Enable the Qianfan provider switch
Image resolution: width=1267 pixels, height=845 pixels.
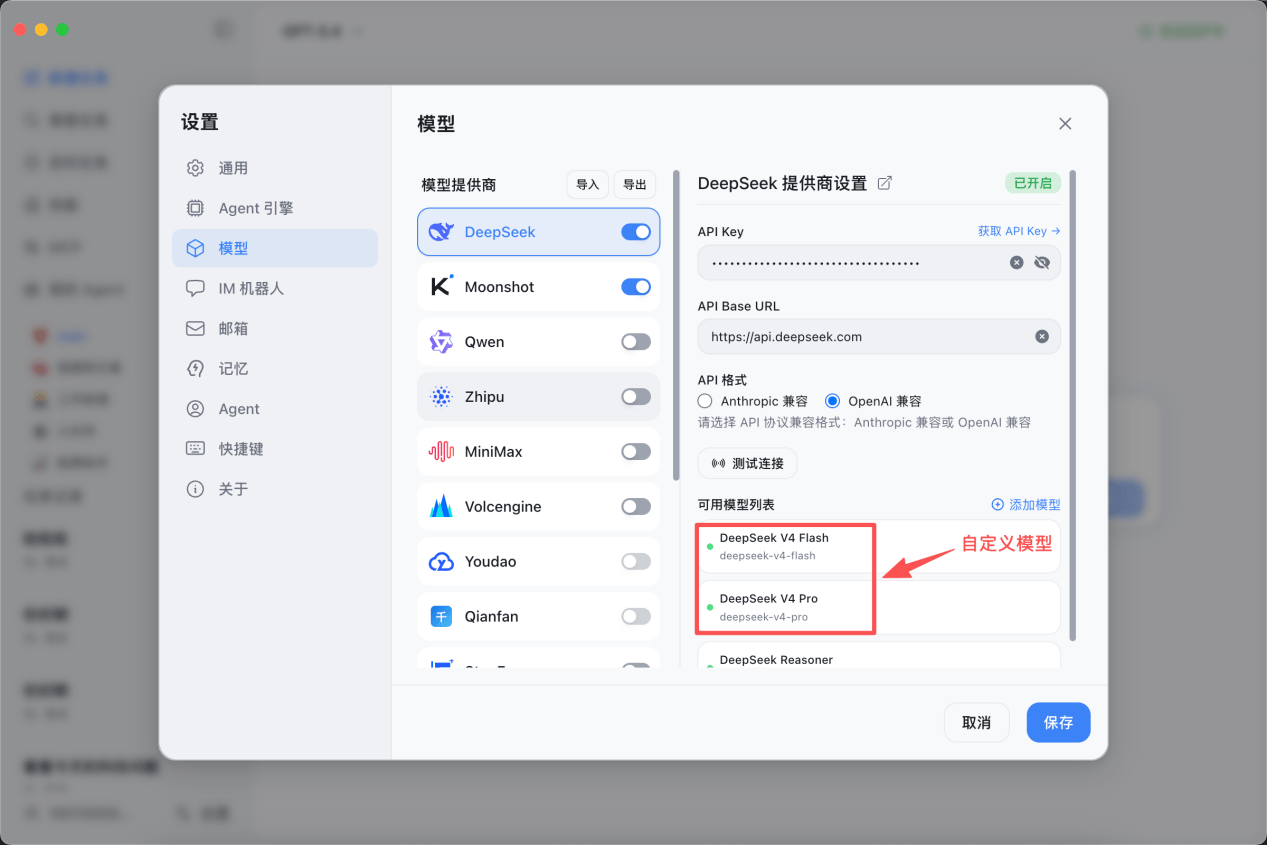click(x=636, y=616)
